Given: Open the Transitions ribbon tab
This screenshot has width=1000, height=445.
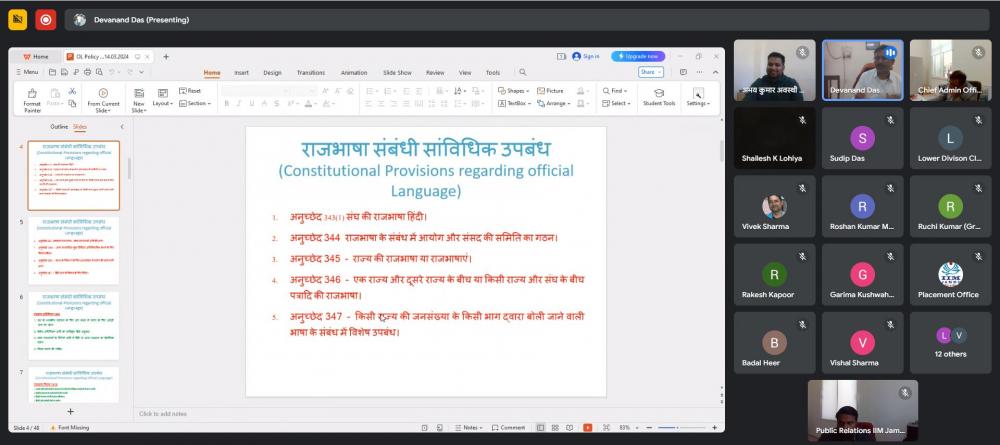Looking at the screenshot, I should [310, 72].
